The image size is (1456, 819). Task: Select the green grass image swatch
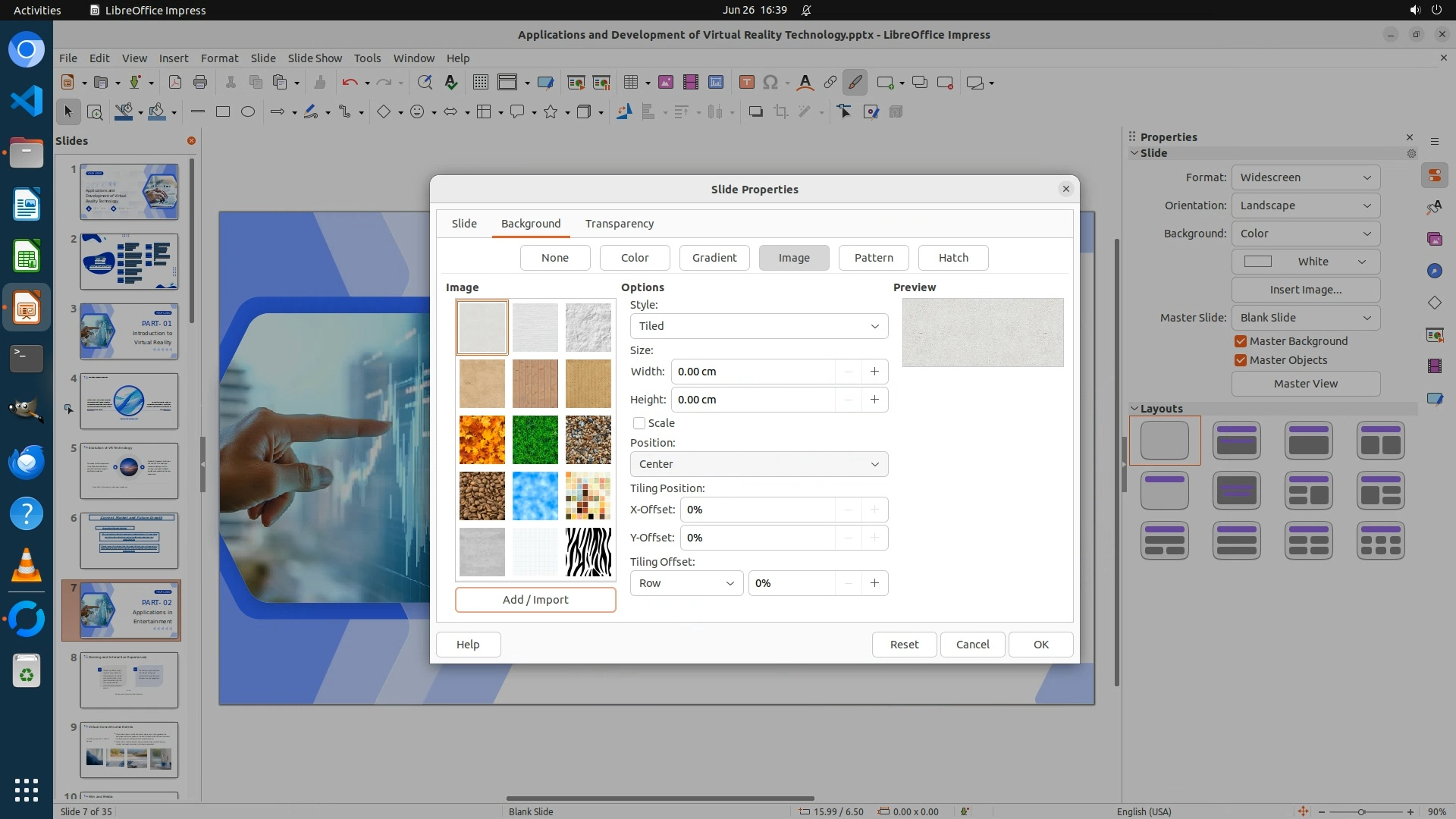point(535,440)
